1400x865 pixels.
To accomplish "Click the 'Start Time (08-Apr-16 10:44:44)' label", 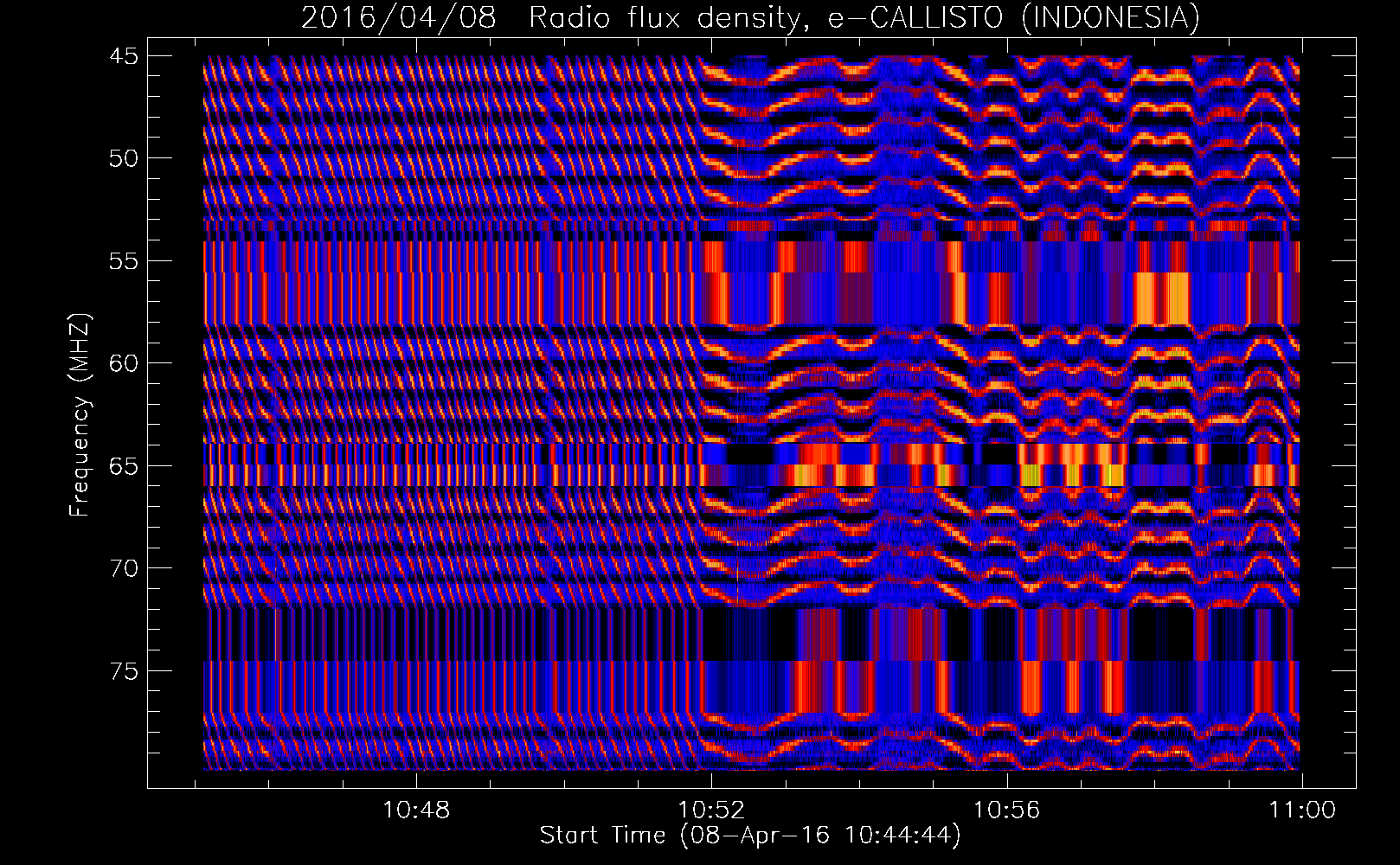I will point(750,836).
